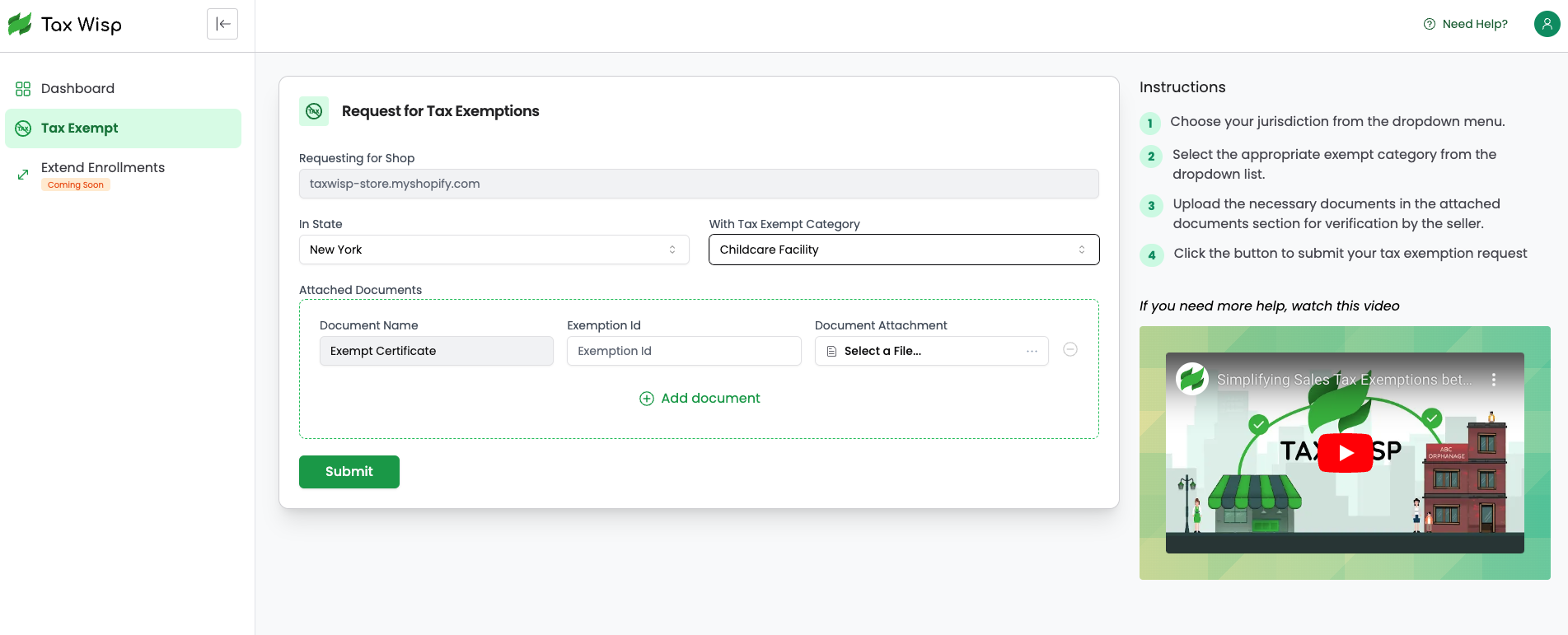Click the Request for Tax Exemptions heading

click(x=440, y=111)
